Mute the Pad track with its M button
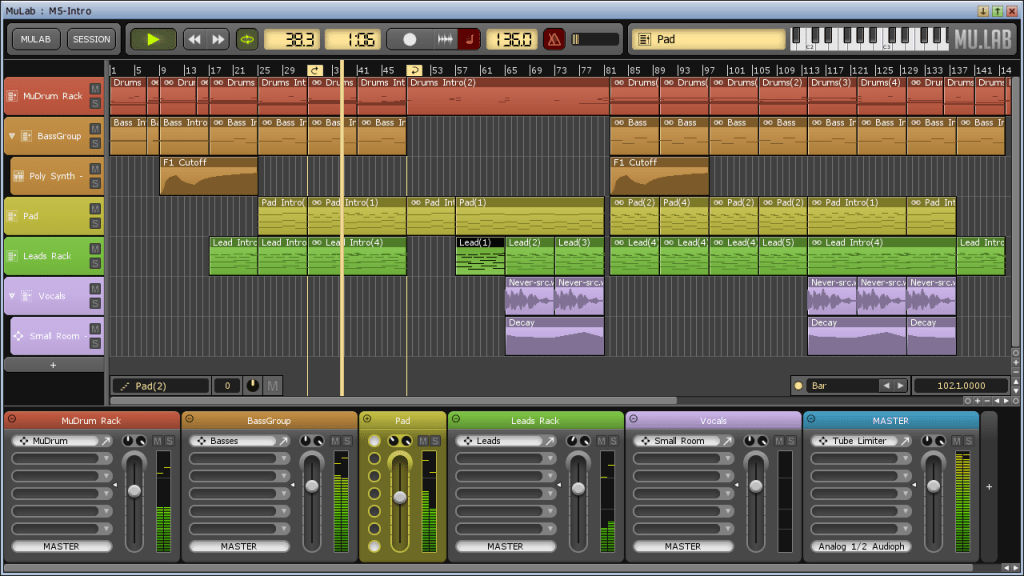 [x=94, y=208]
